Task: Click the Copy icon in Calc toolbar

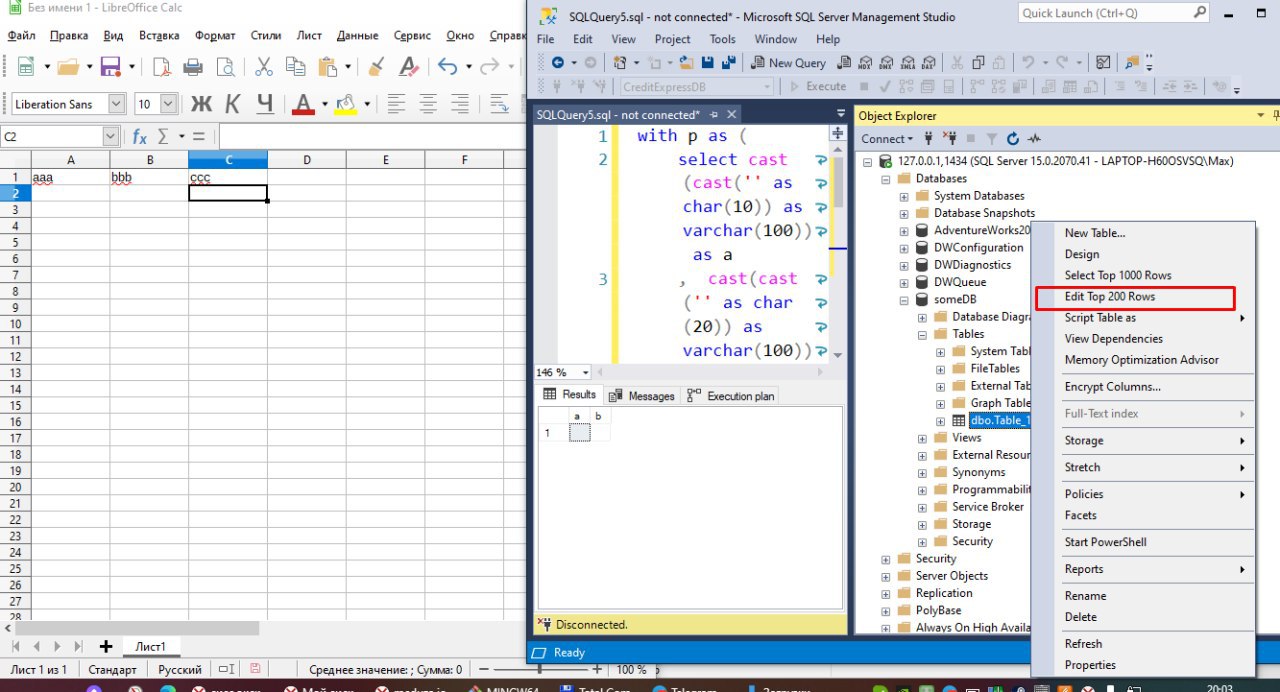Action: point(295,67)
